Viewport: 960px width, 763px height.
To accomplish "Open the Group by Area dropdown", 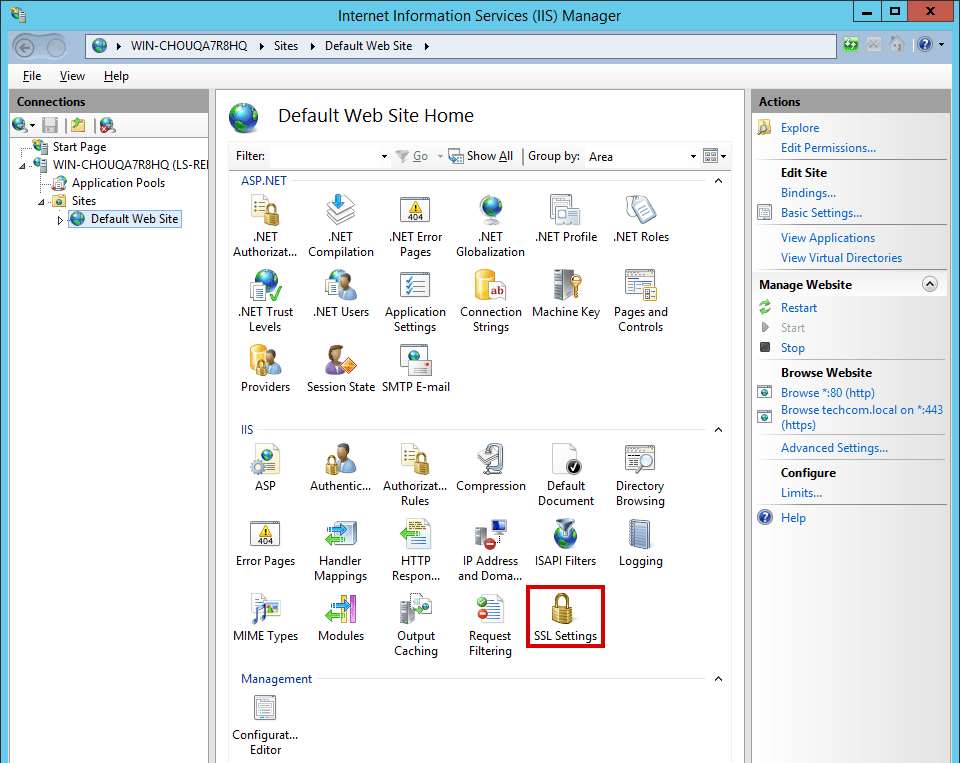I will [x=693, y=157].
